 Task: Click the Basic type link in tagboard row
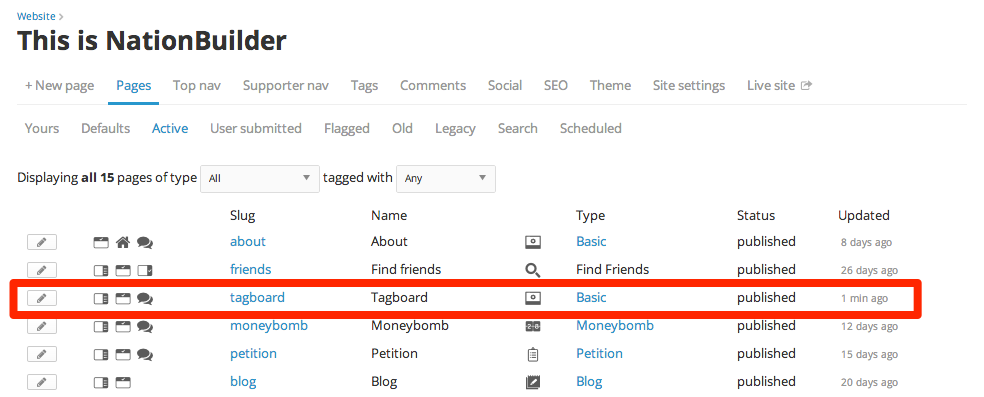[591, 297]
